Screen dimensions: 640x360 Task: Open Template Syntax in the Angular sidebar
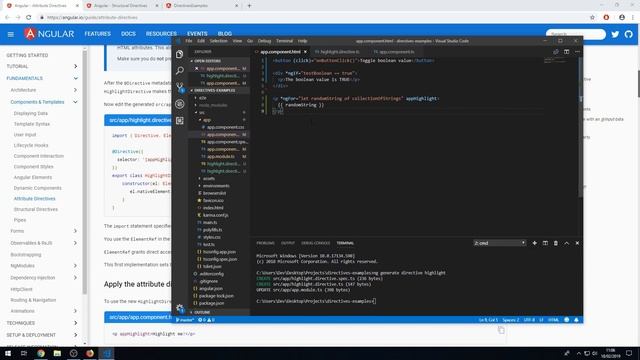(32, 124)
